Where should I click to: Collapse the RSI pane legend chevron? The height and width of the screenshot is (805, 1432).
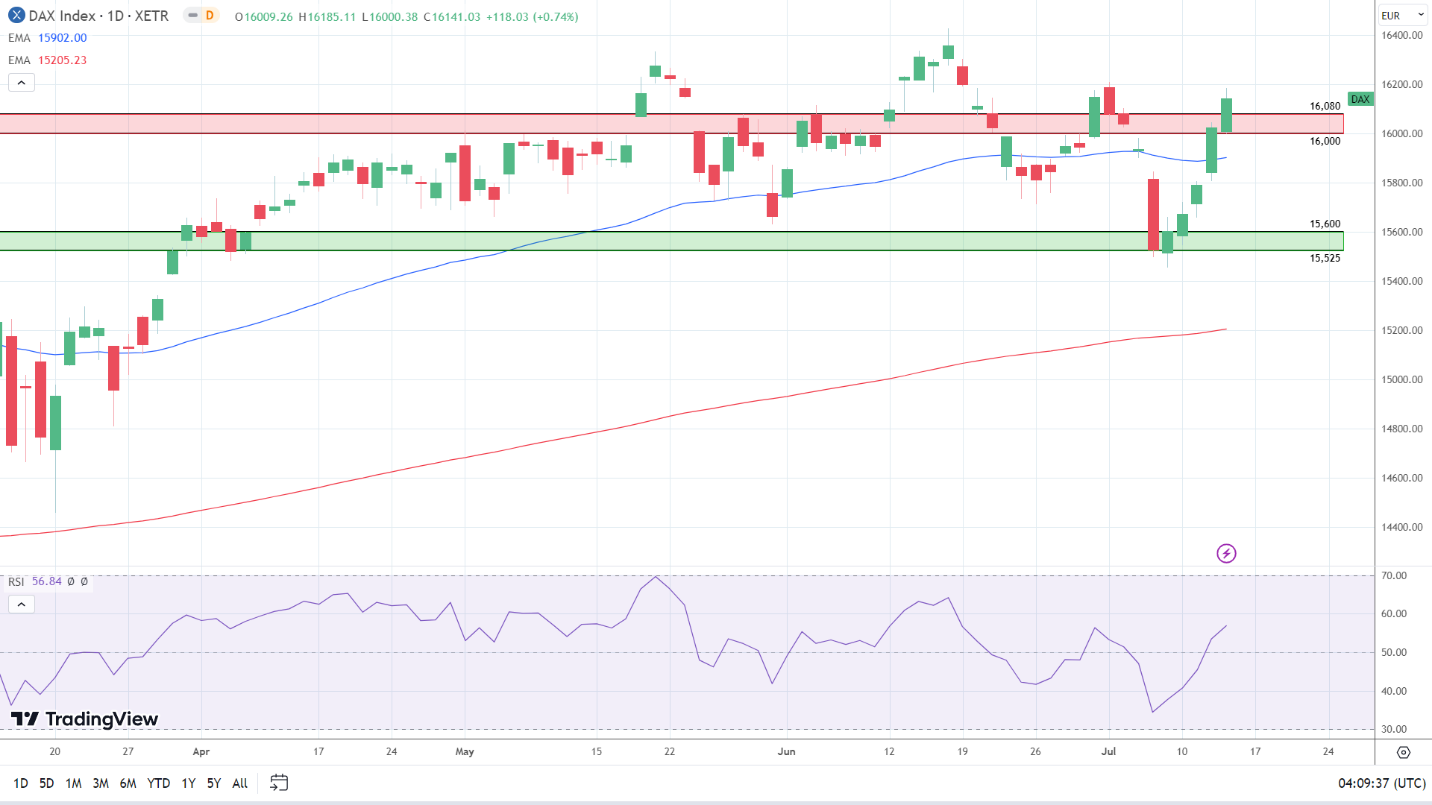point(21,604)
